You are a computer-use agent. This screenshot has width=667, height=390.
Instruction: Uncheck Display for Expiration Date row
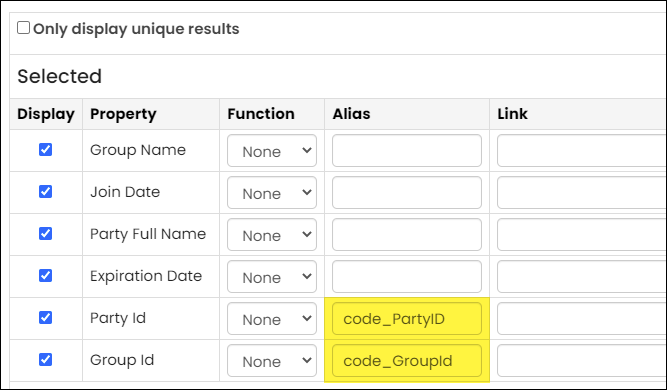click(46, 276)
